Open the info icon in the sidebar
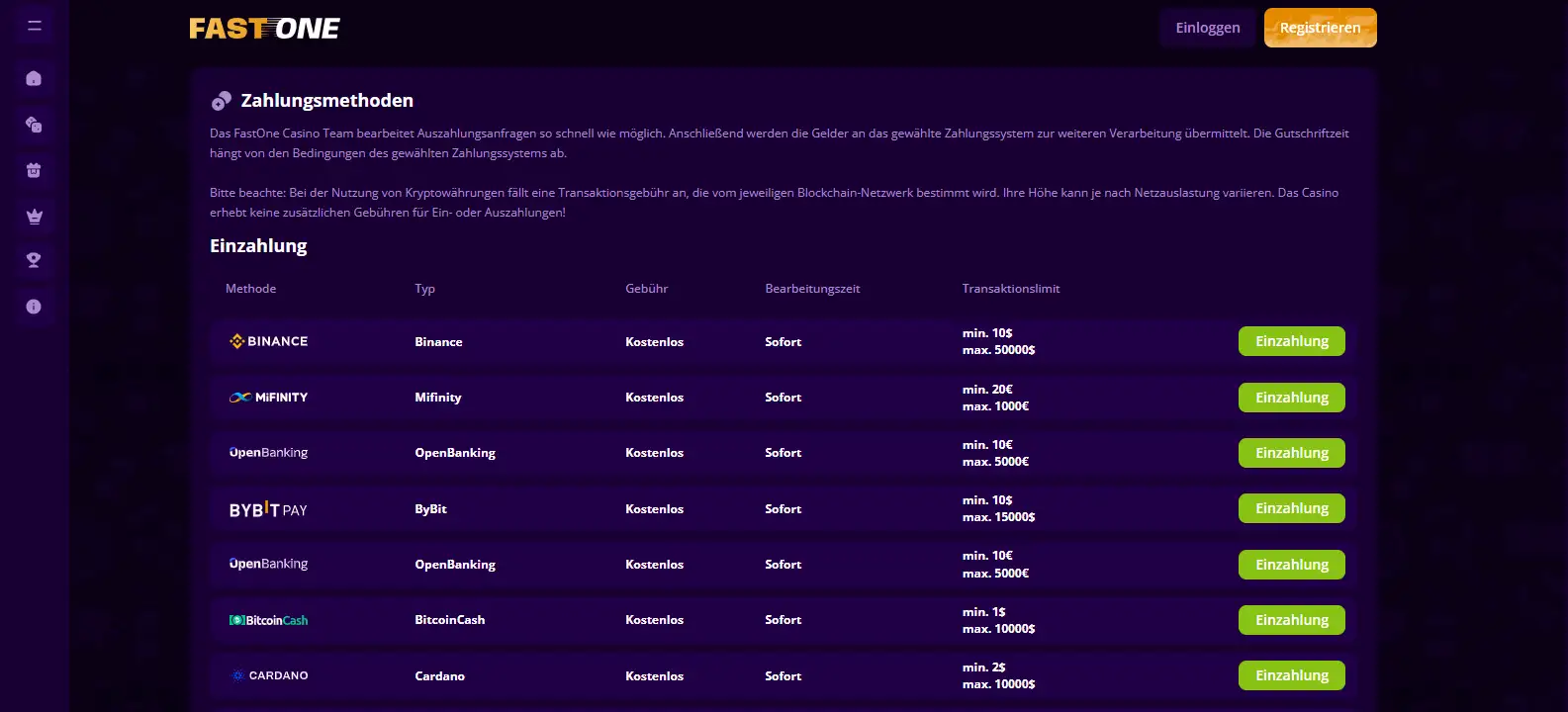Image resolution: width=1568 pixels, height=712 pixels. tap(34, 307)
